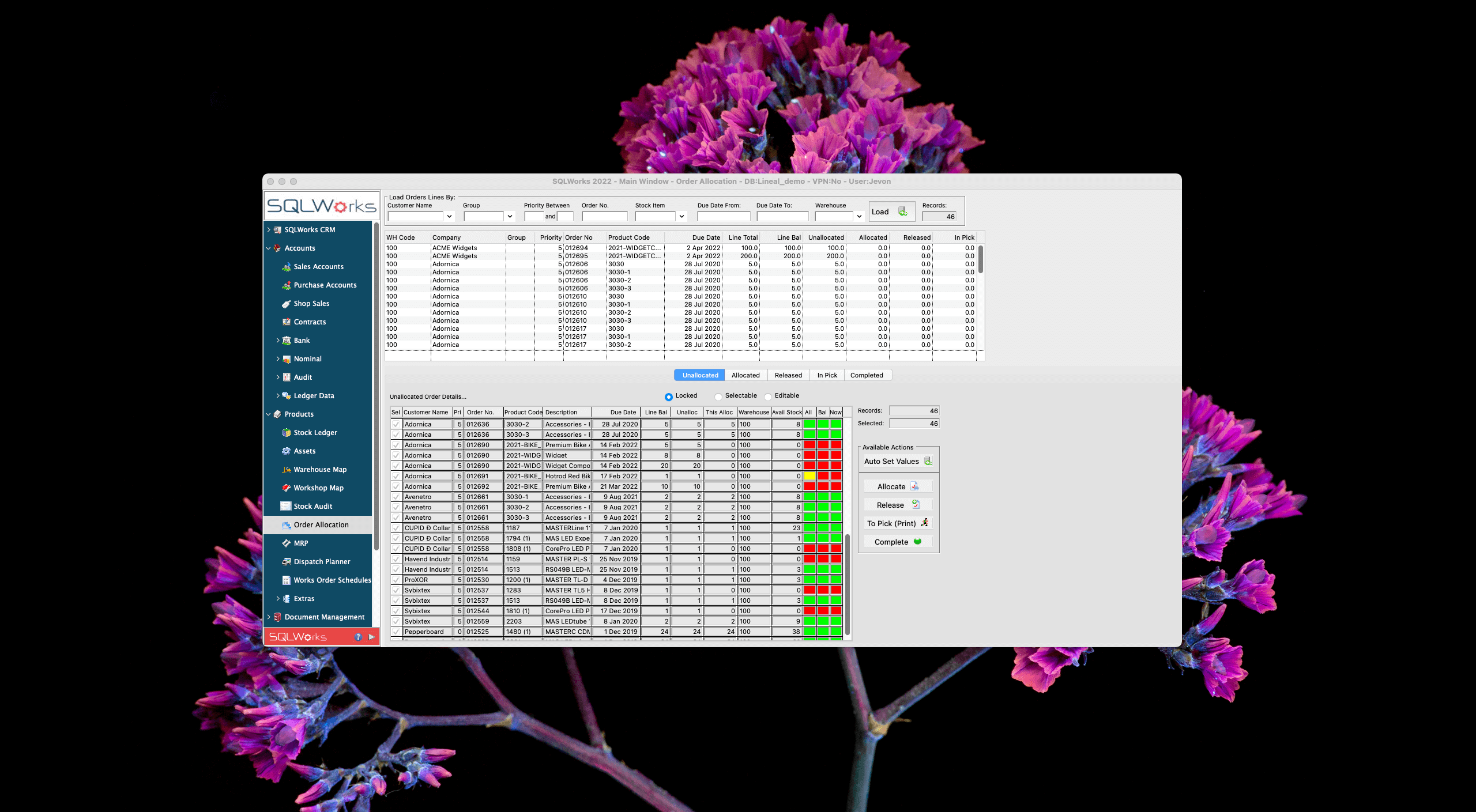Collapse the Products tree section
Viewport: 1476px width, 812px height.
[x=268, y=414]
